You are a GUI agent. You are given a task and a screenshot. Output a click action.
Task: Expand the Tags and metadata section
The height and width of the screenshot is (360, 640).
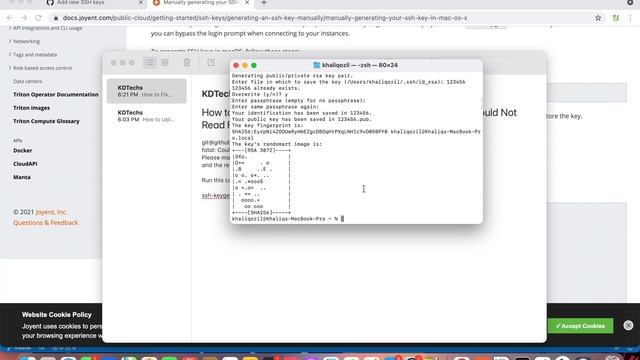pyautogui.click(x=33, y=55)
